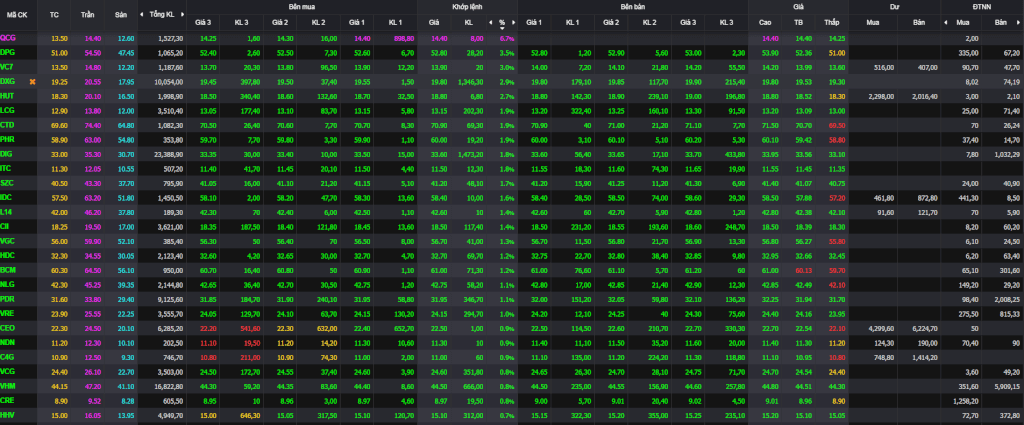Open the CTD ticker symbol
1024x425 pixels.
click(x=8, y=125)
